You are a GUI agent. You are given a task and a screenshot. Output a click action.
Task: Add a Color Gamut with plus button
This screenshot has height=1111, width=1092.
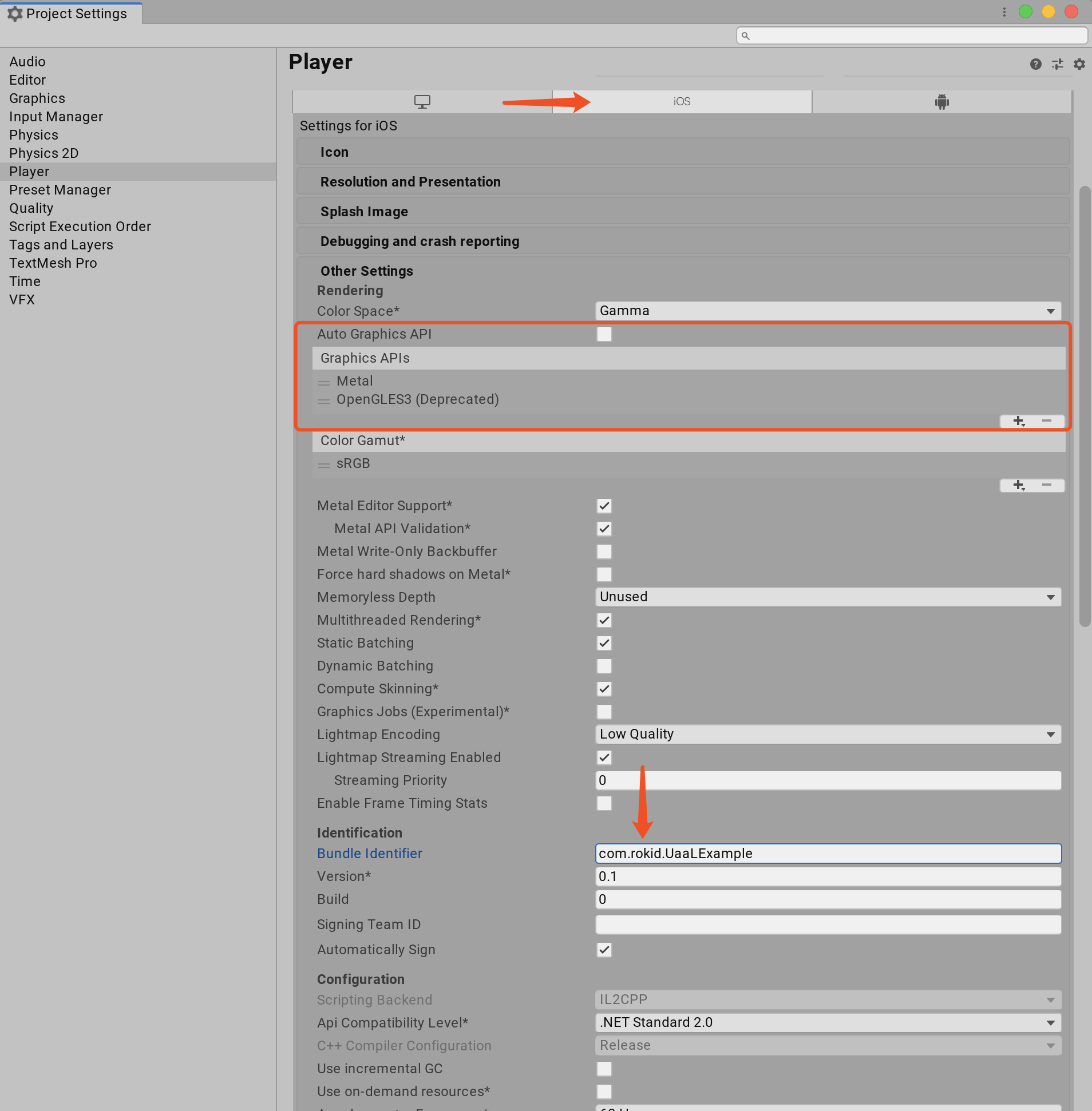click(1018, 486)
